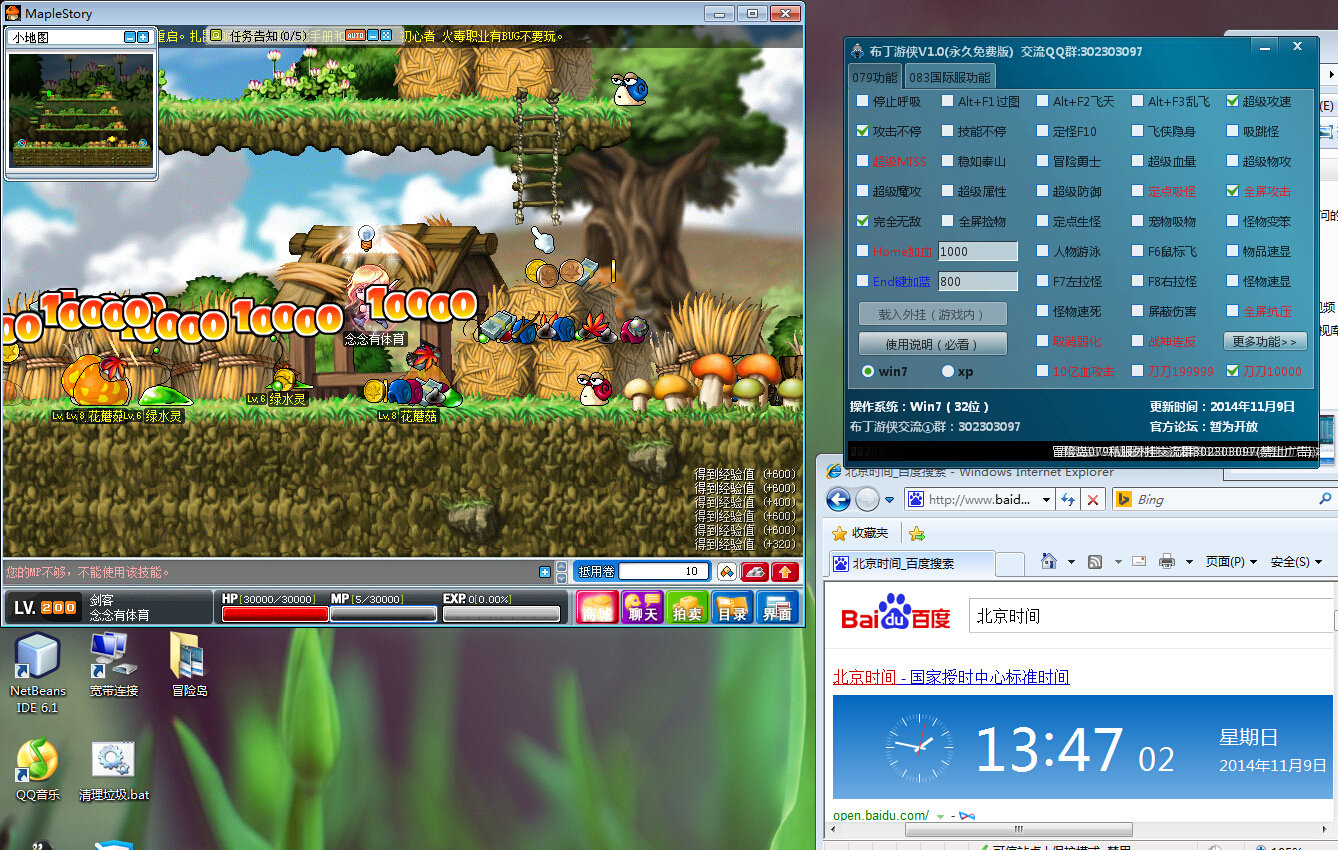Collapse the minimap with its minus button
This screenshot has width=1338, height=850.
point(130,37)
